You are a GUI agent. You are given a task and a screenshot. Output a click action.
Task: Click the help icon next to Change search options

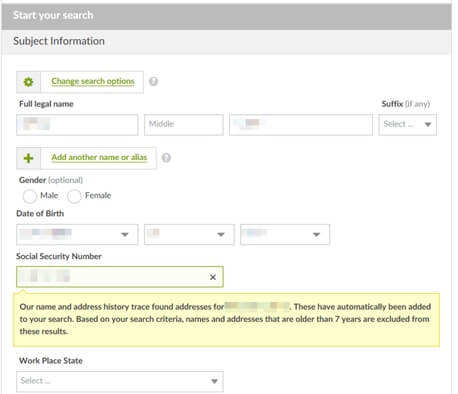(x=153, y=81)
